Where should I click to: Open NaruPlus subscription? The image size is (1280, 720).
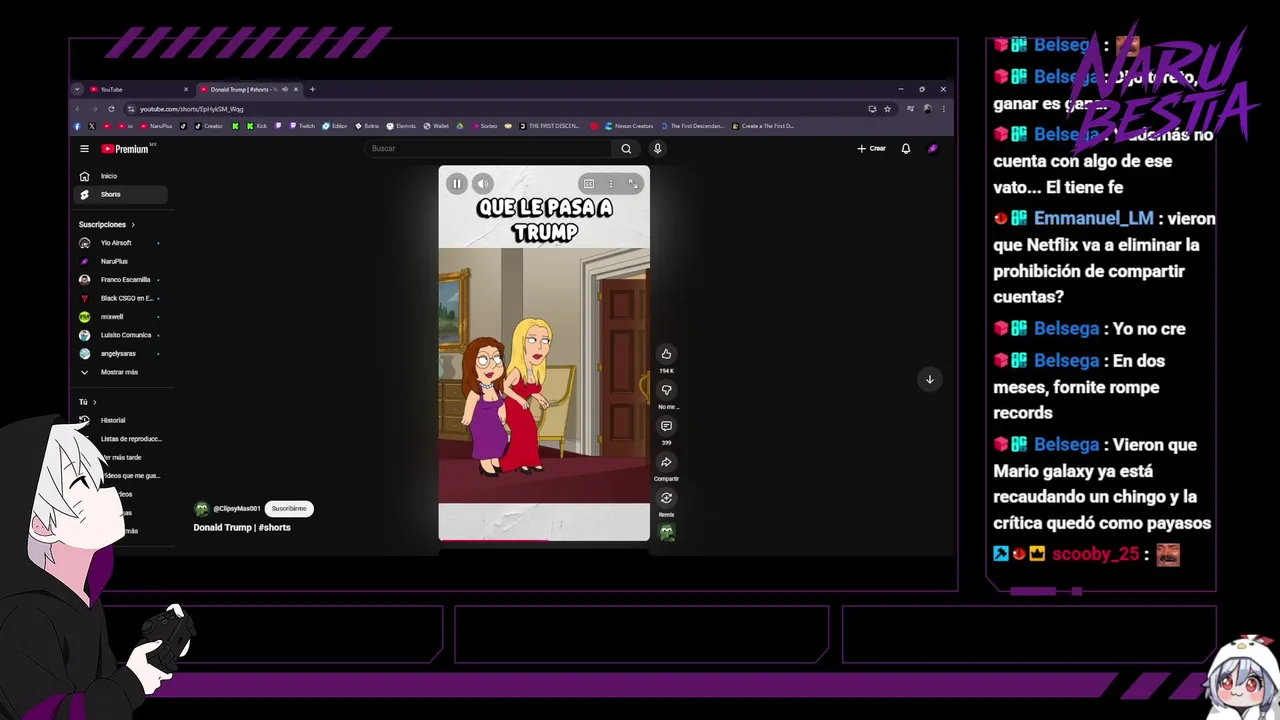(121, 261)
